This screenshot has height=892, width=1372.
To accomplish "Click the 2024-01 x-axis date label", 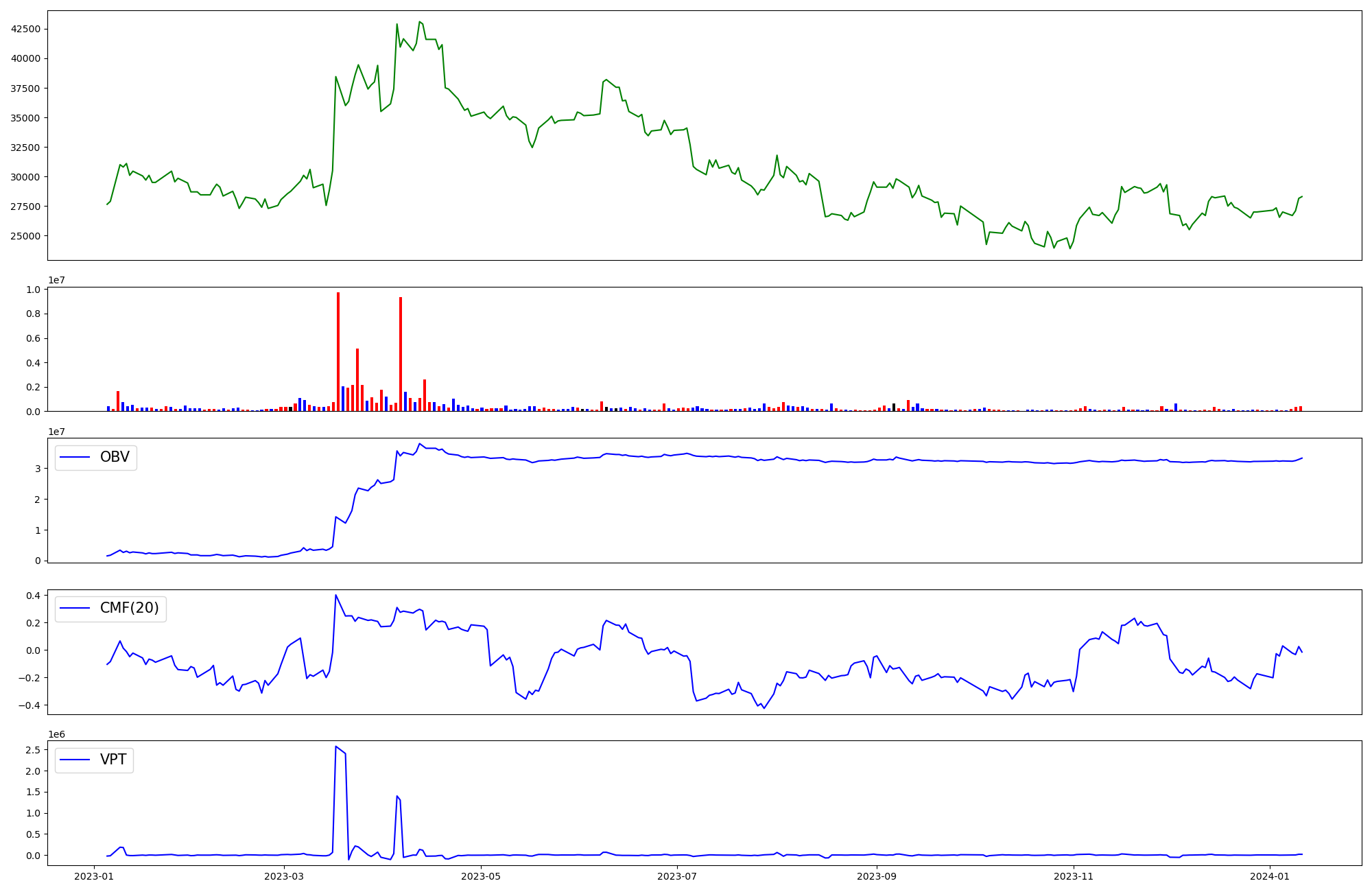I will tap(1270, 876).
